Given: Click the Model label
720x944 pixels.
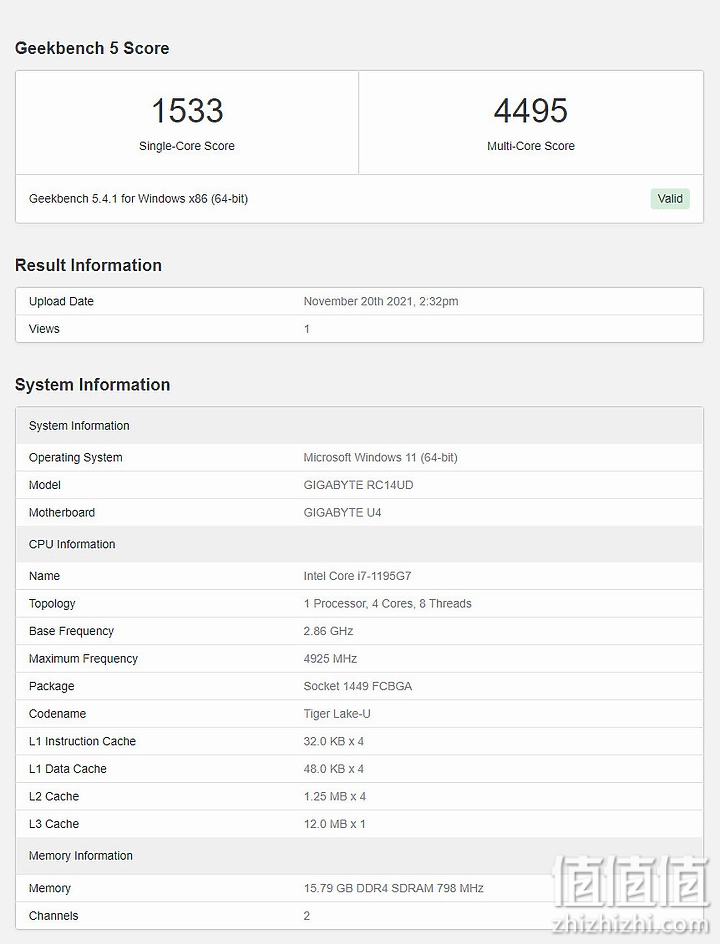Looking at the screenshot, I should [x=45, y=485].
